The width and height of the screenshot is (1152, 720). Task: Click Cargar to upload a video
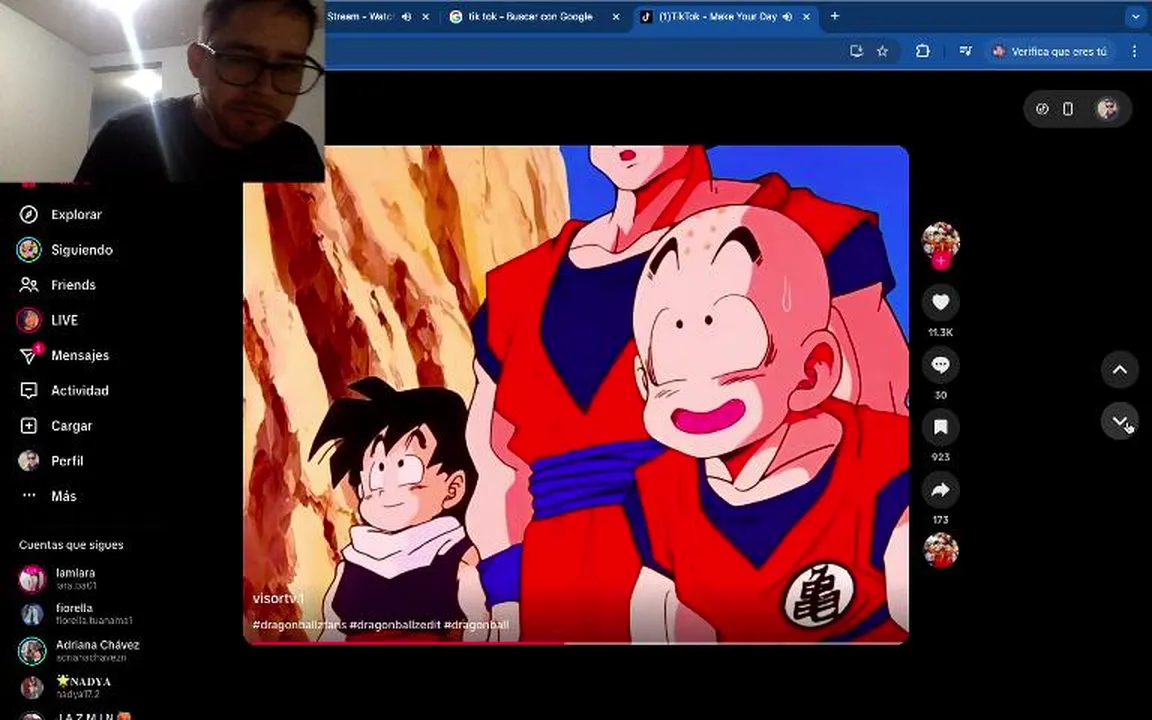pos(56,425)
